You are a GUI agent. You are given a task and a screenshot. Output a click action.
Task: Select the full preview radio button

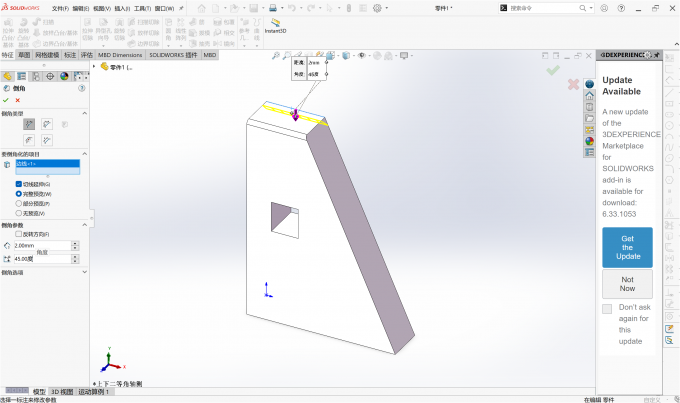click(19, 194)
